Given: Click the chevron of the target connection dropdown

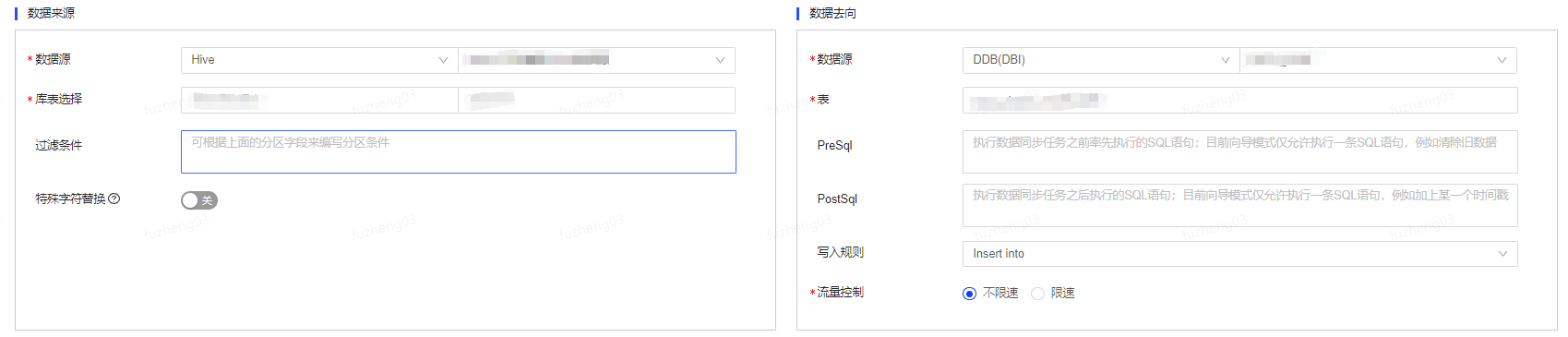Looking at the screenshot, I should (1502, 60).
